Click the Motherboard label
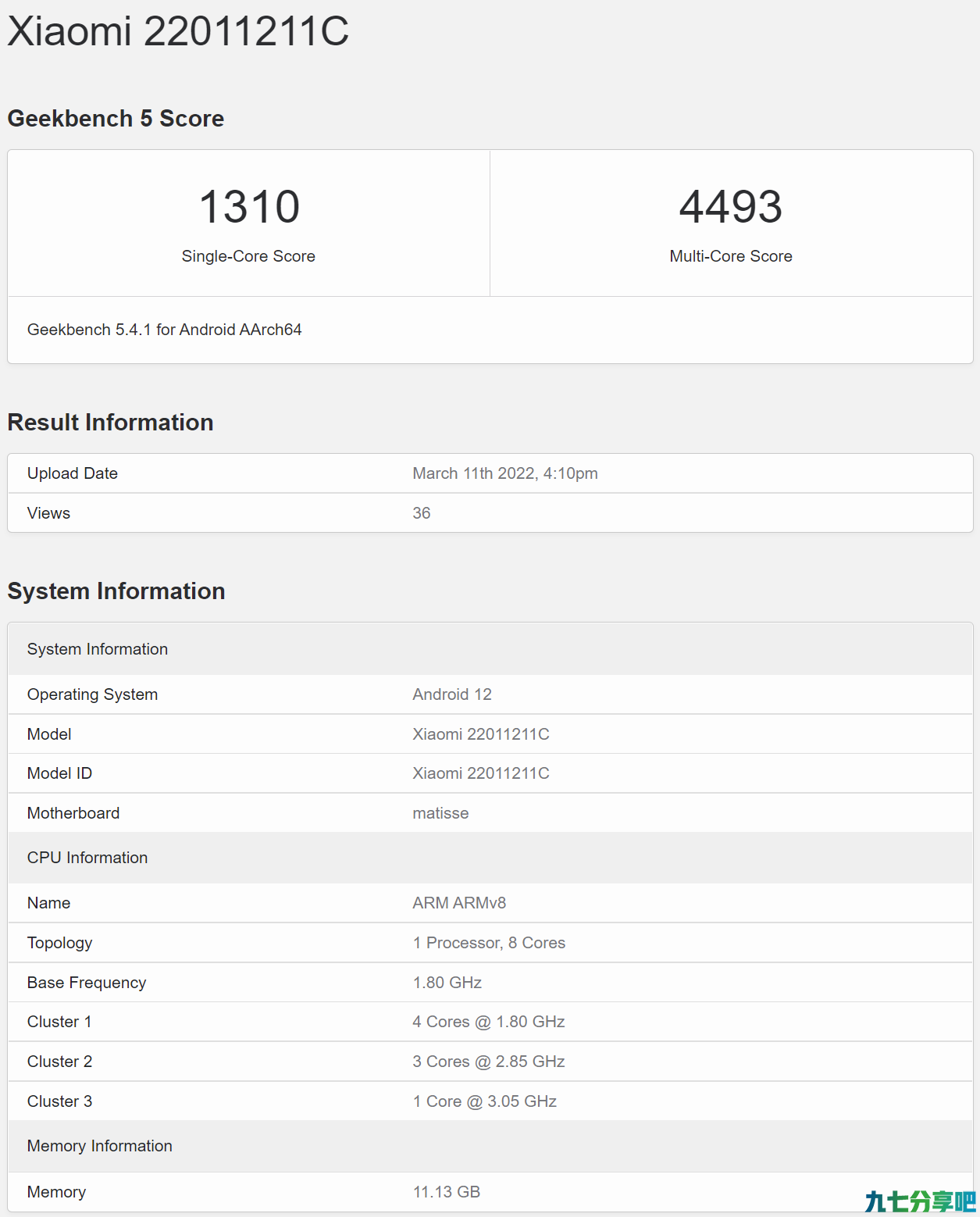This screenshot has width=980, height=1217. [x=73, y=813]
